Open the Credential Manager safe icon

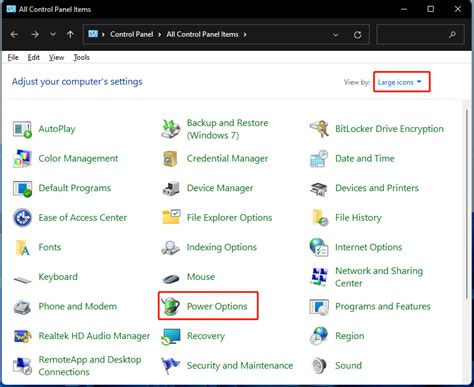(x=171, y=159)
